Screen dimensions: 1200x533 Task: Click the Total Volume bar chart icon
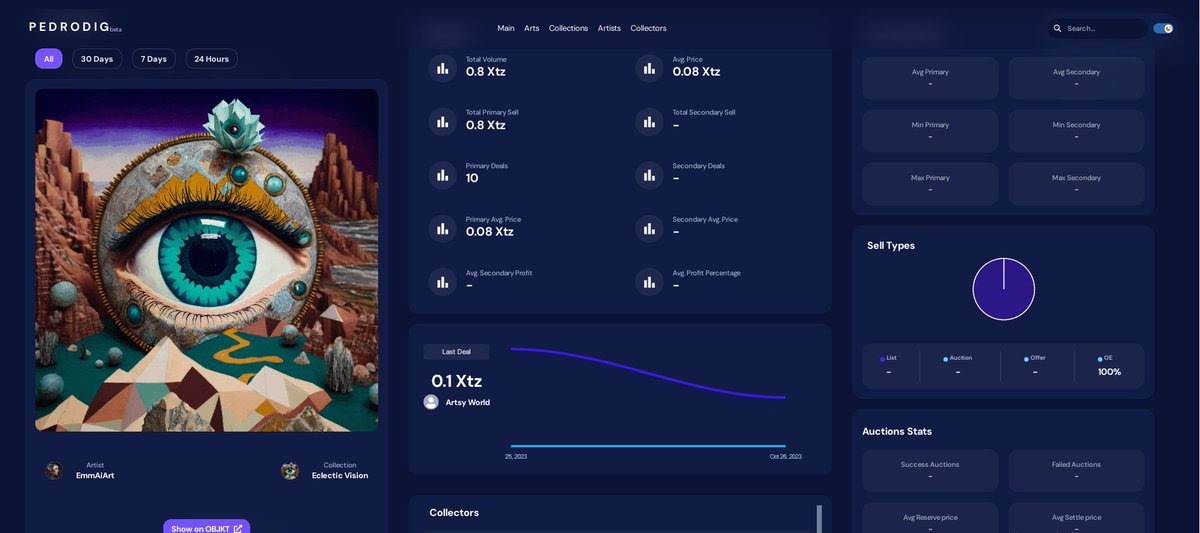[443, 69]
